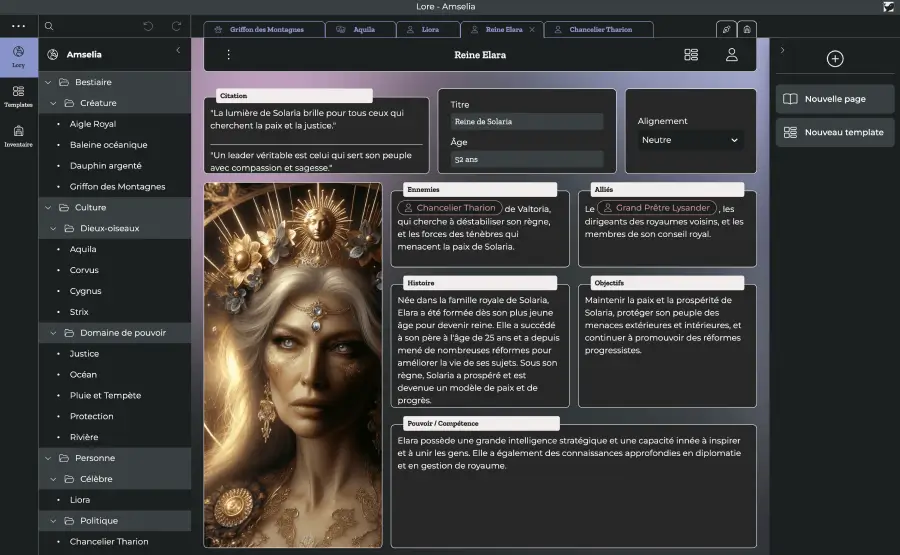Open the page options vertical dots menu
900x555 pixels.
(x=228, y=55)
